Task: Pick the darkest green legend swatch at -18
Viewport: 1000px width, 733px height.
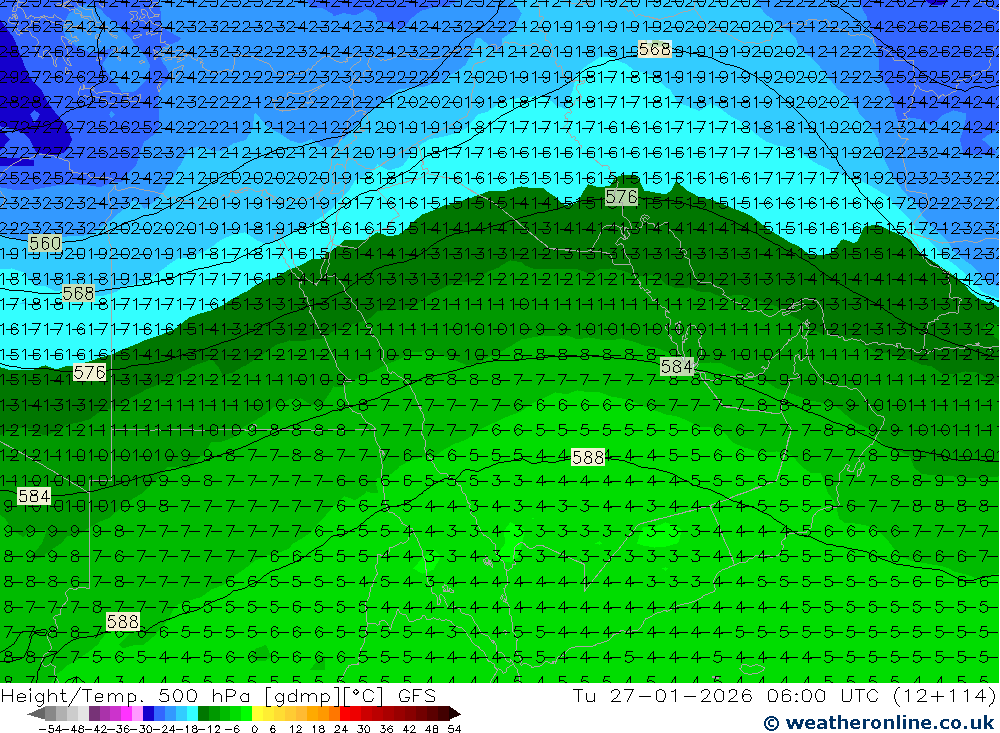Action: pos(203,713)
